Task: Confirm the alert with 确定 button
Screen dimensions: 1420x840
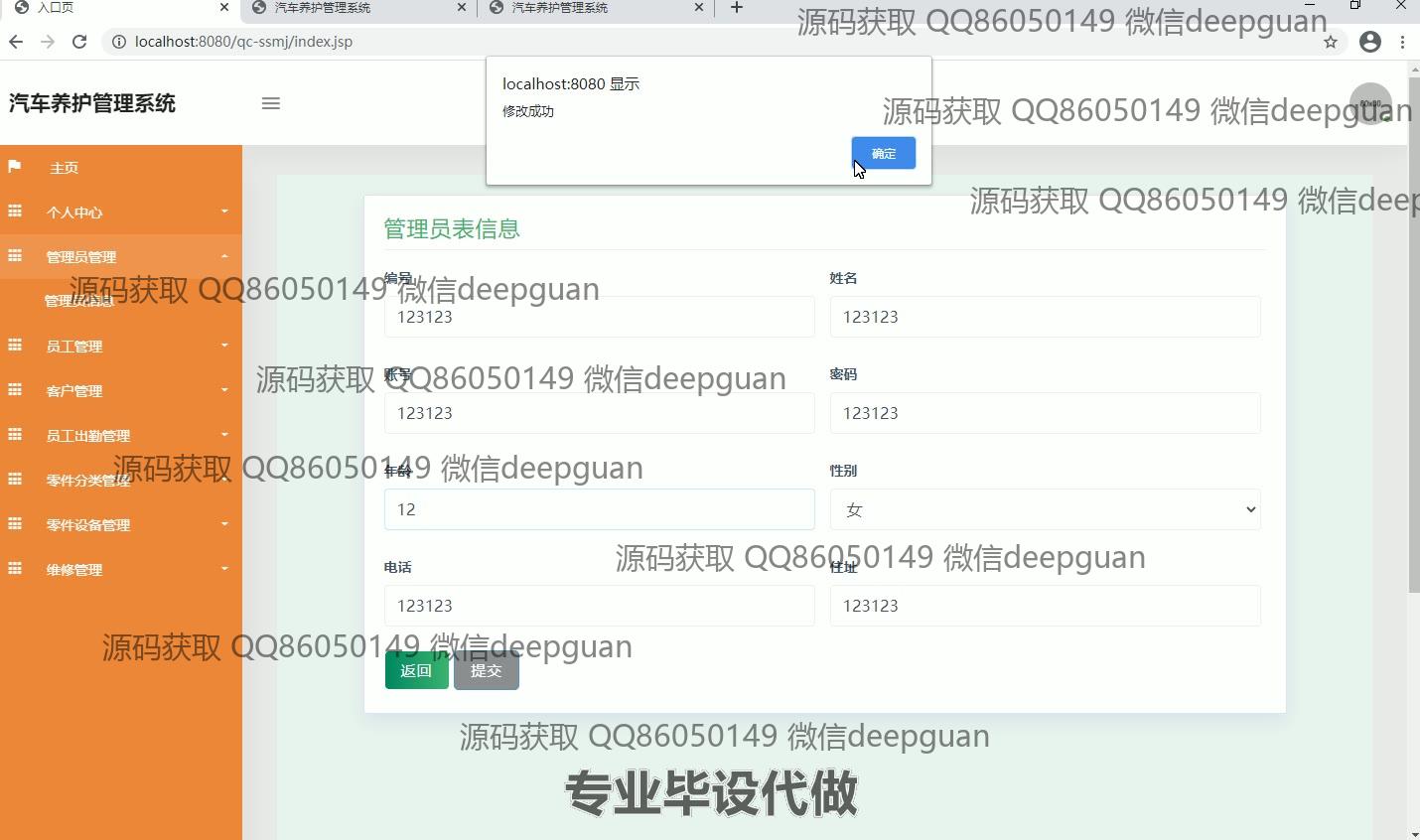Action: pos(883,153)
